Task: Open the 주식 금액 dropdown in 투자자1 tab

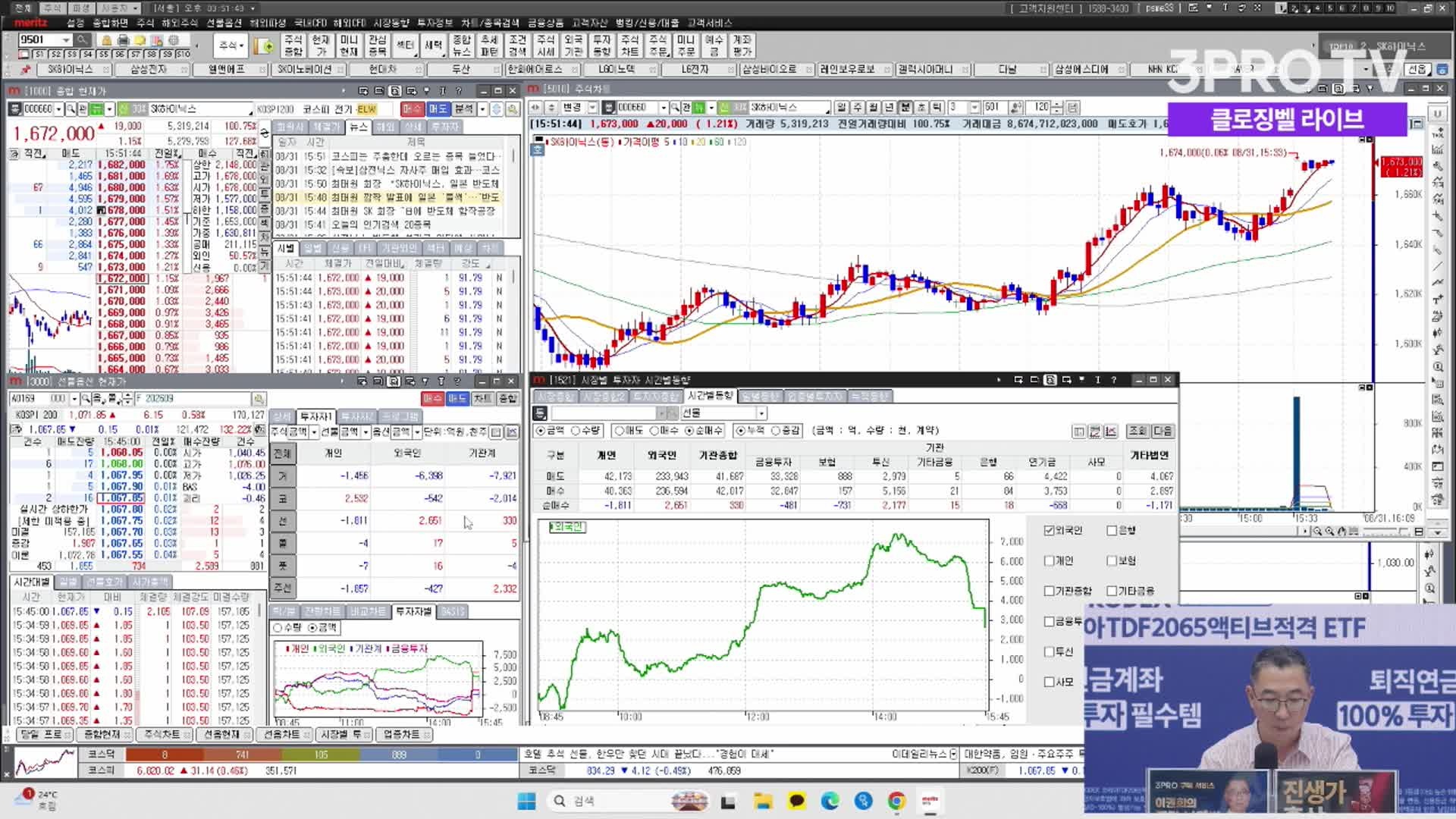Action: point(314,432)
